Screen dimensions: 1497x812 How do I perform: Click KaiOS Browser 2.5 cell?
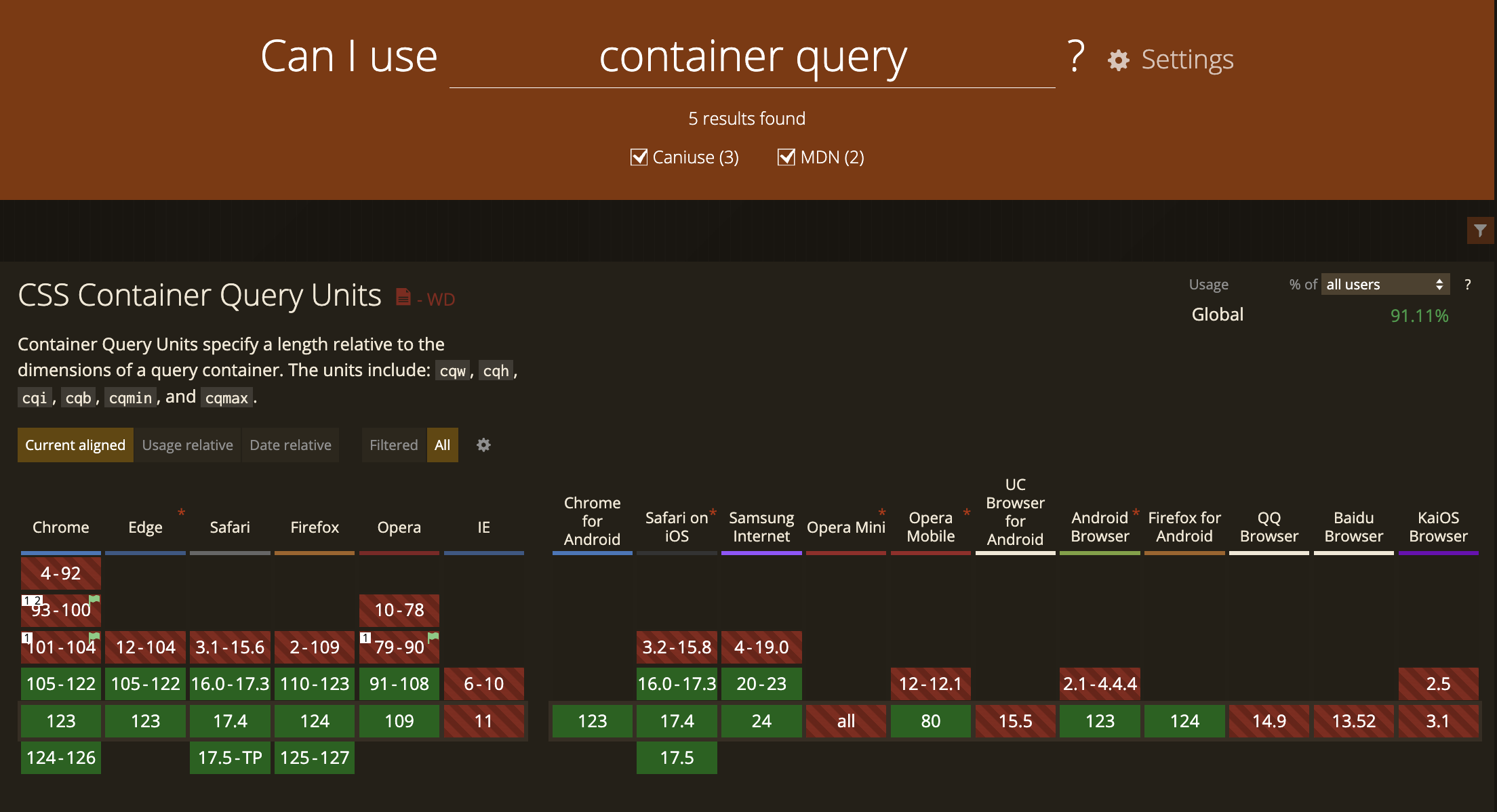(x=1439, y=684)
